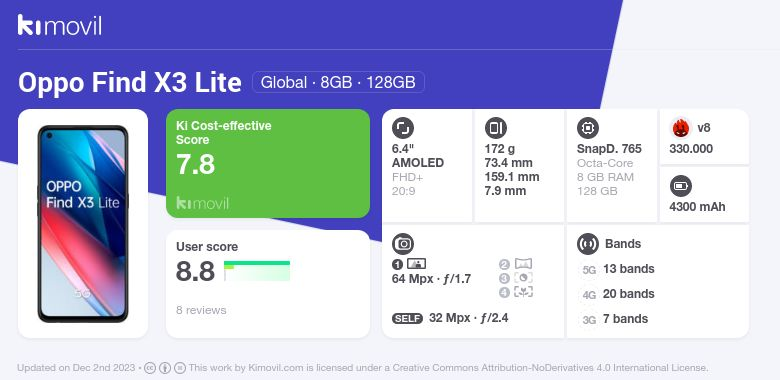
Task: Open the Oppo Find X3 Lite phone image
Action: [83, 224]
